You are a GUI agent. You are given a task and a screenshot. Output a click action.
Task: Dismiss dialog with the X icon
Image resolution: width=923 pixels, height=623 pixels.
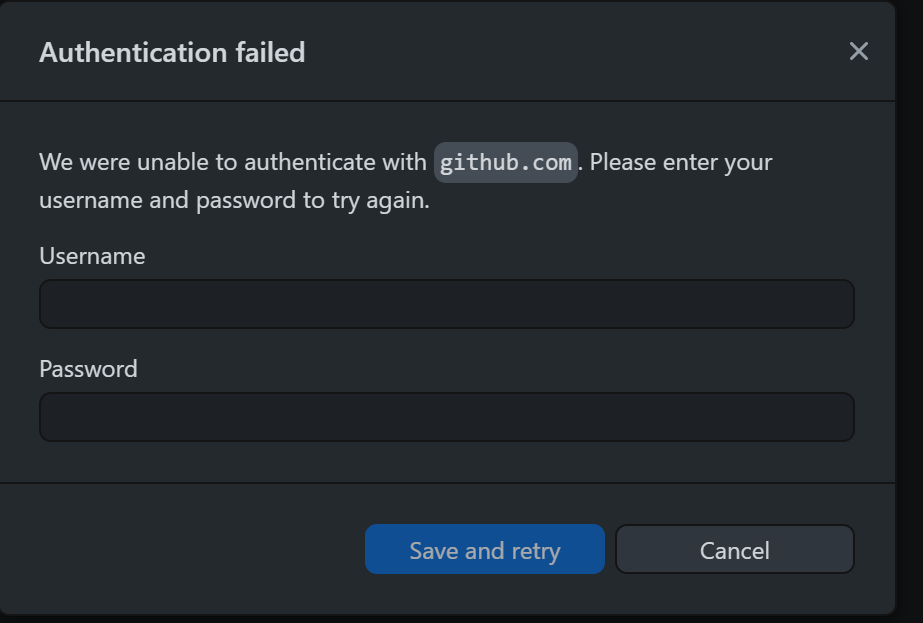pos(858,52)
